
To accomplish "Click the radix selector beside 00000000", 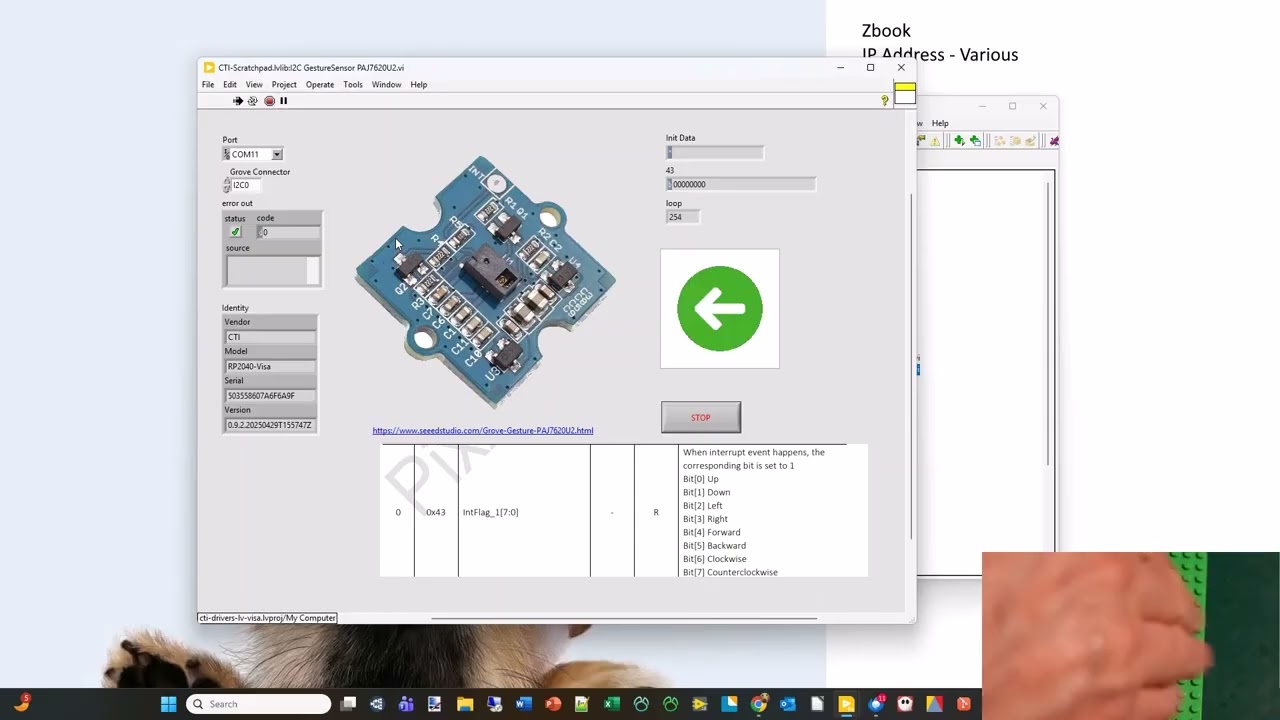I will (669, 184).
